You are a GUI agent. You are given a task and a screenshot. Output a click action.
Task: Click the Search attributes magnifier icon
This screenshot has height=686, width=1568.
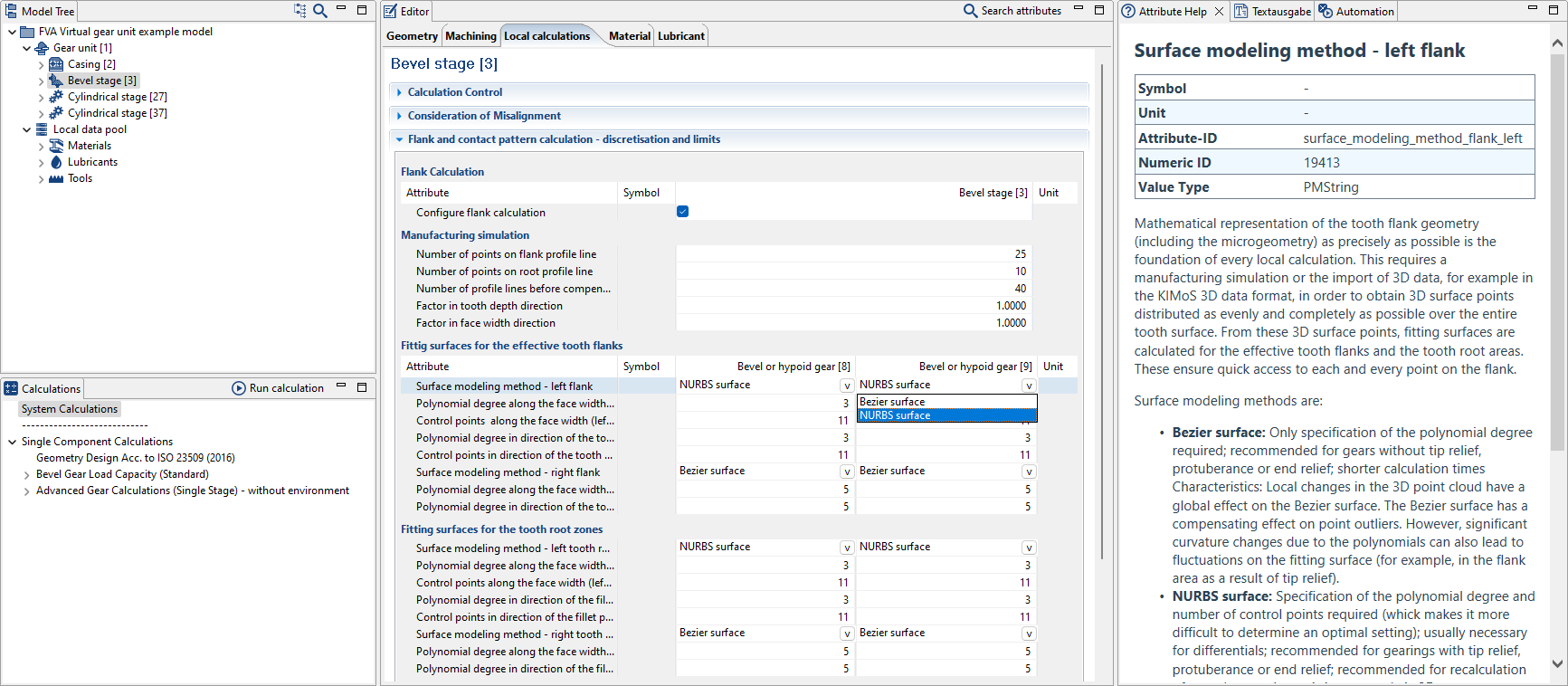pyautogui.click(x=970, y=11)
